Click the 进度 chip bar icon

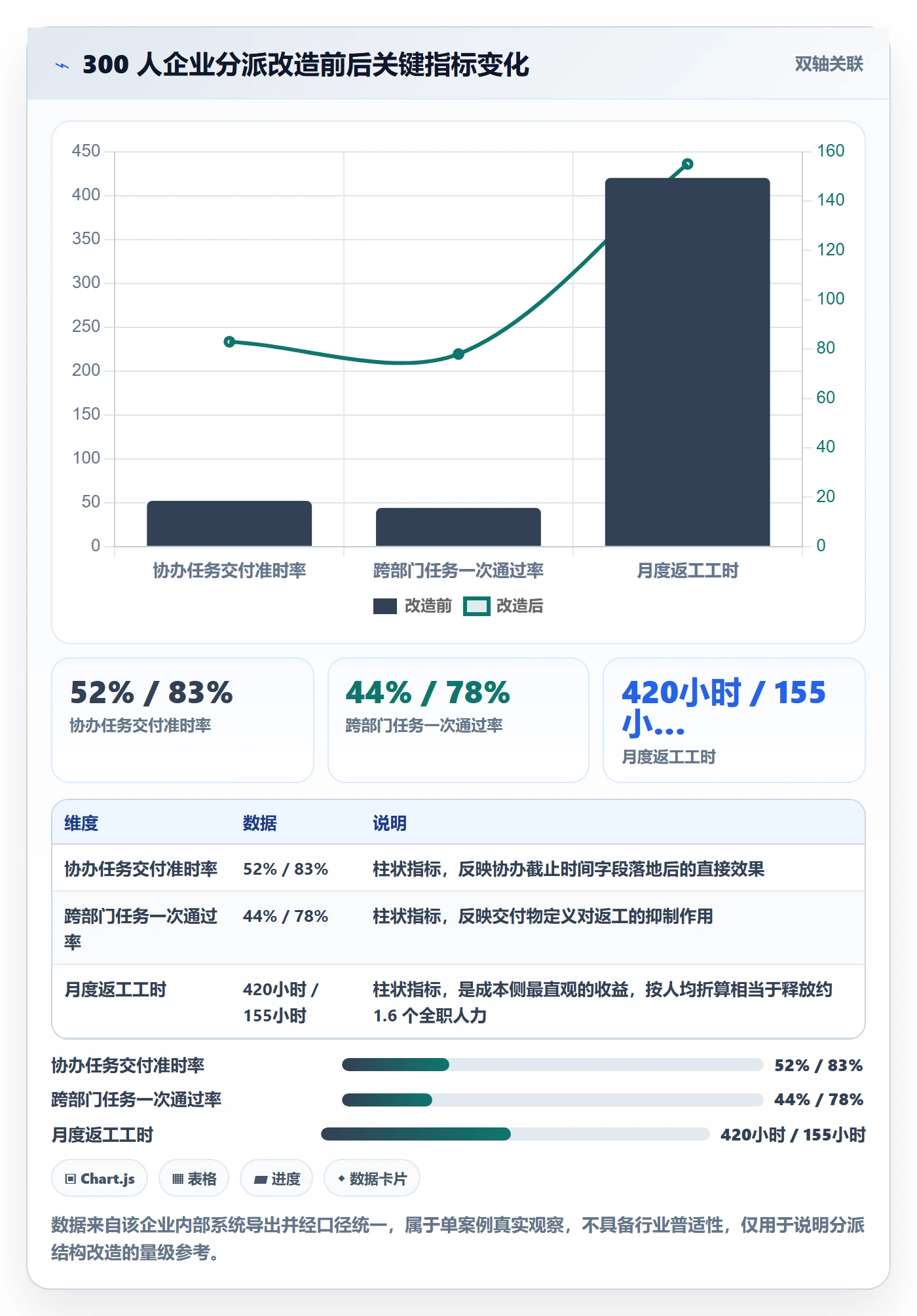(x=261, y=1180)
